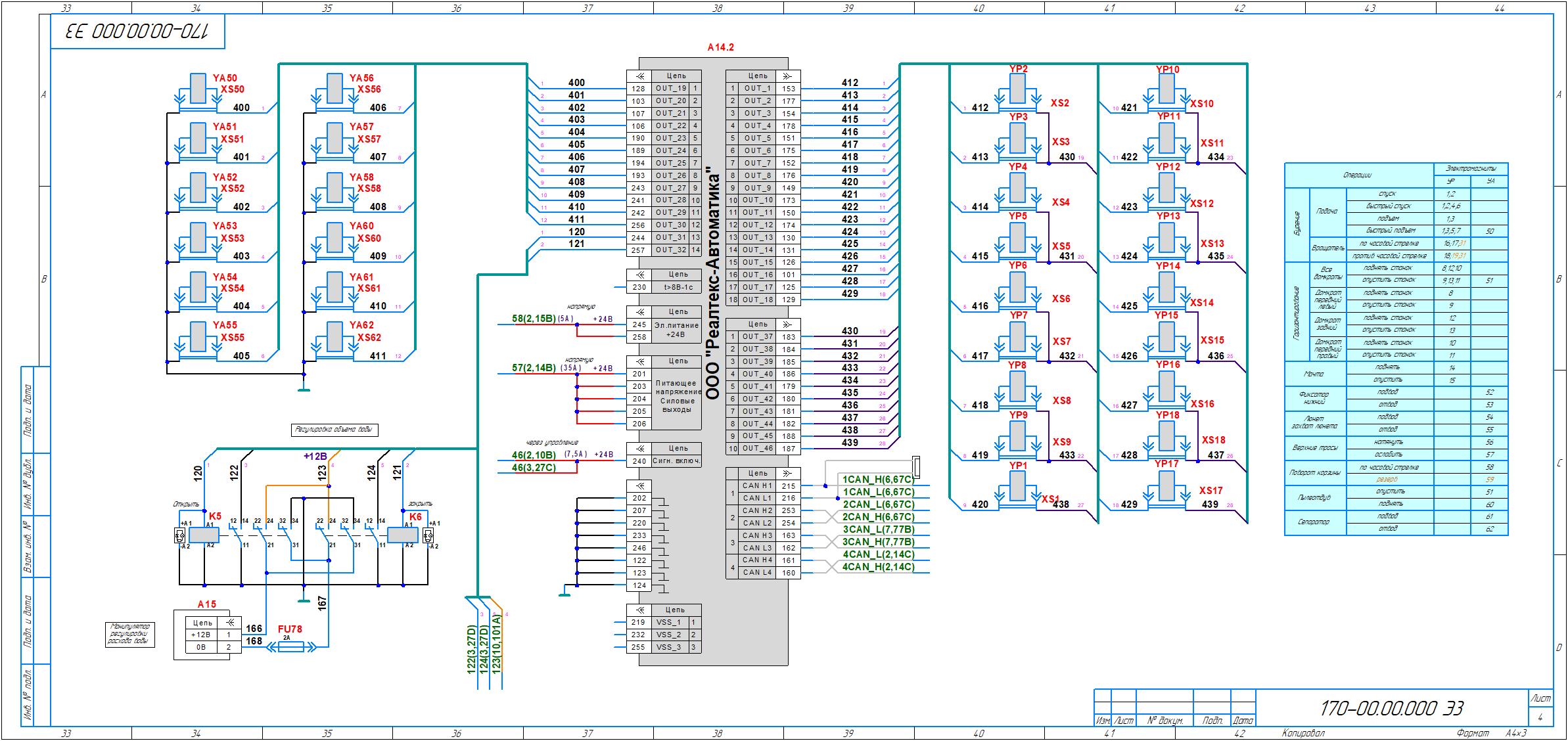Select the K6 relay coil symbol
The width and height of the screenshot is (1568, 741).
click(x=403, y=535)
